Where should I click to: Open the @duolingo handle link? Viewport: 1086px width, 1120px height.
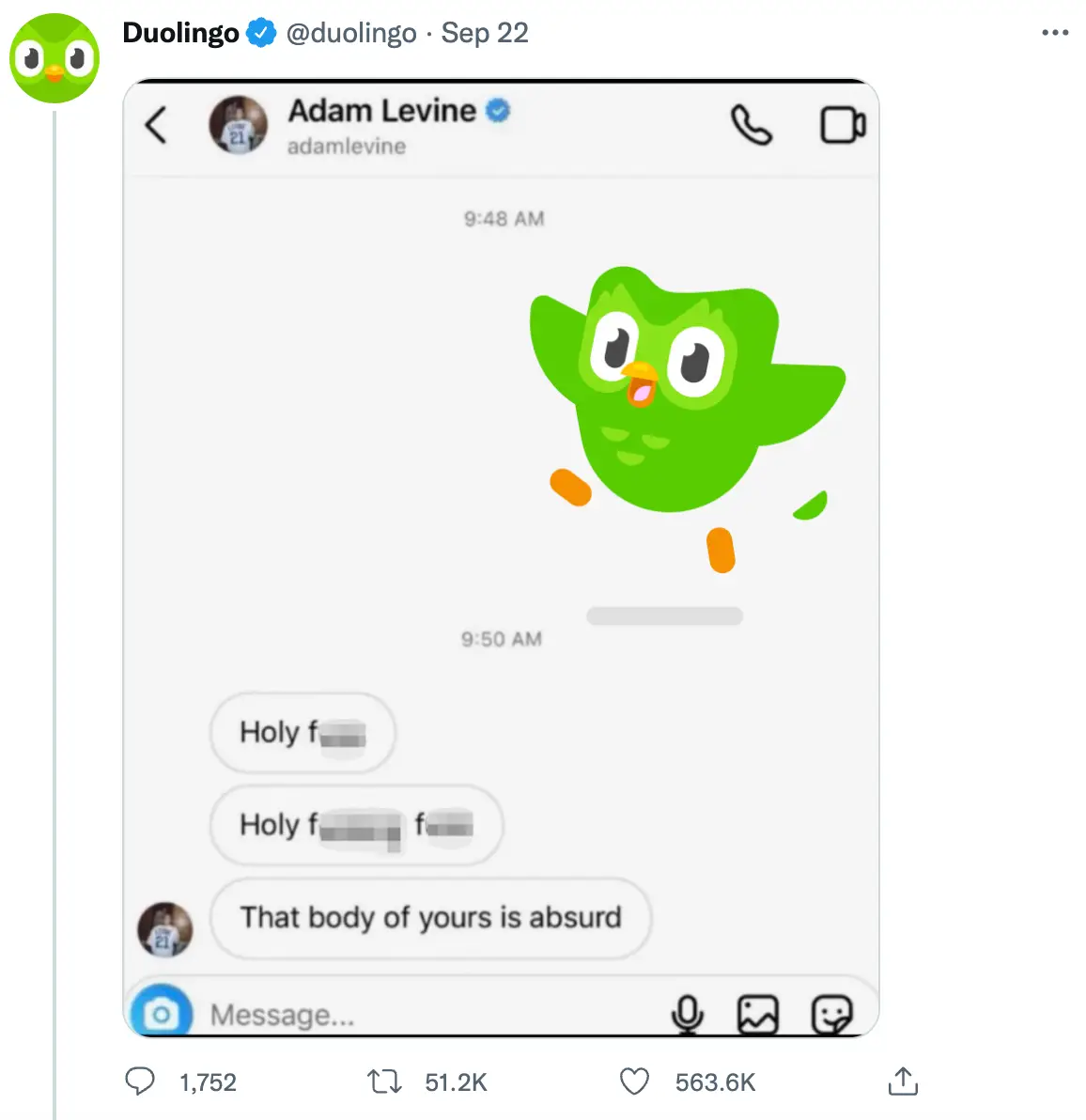coord(351,33)
